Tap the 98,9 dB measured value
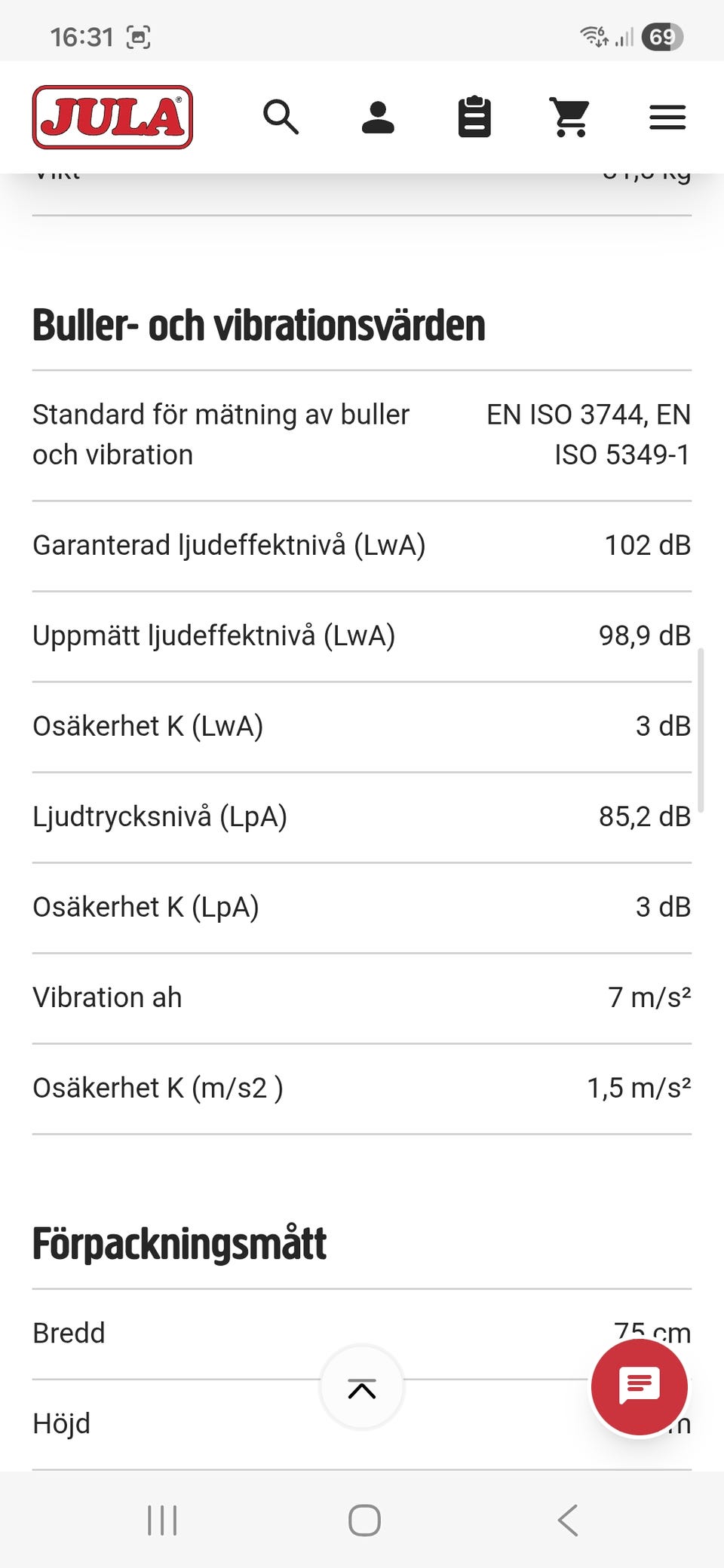 click(x=644, y=635)
